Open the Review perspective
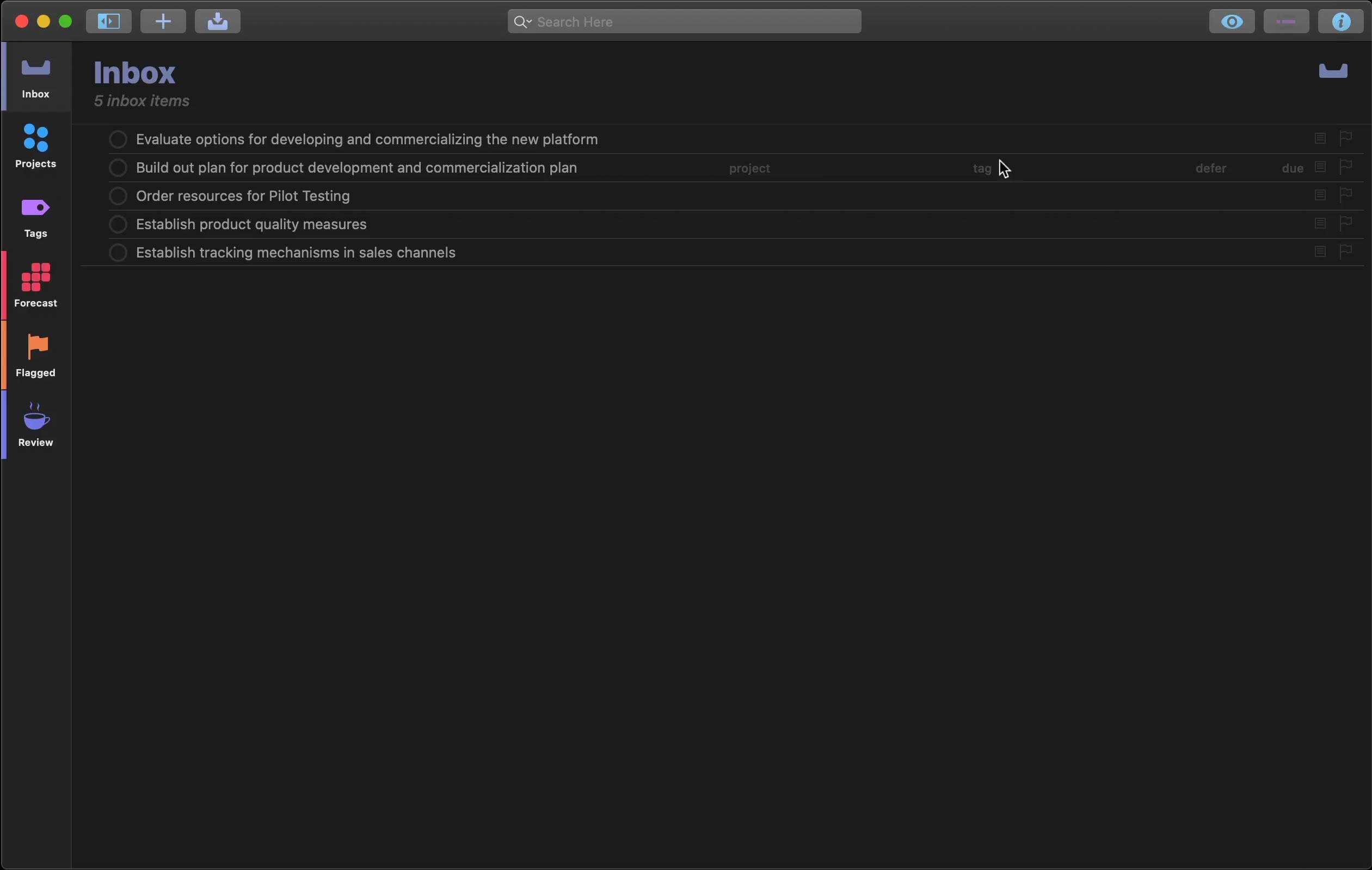Viewport: 1372px width, 870px height. 36,425
